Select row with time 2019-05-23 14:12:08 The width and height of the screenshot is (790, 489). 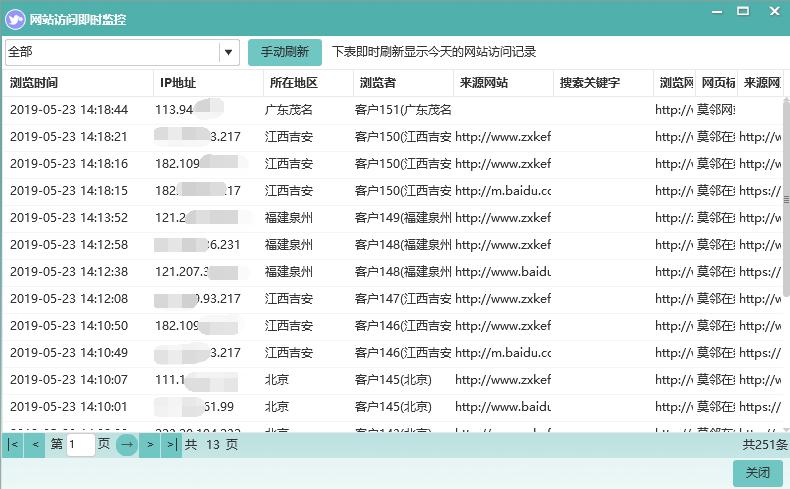393,299
